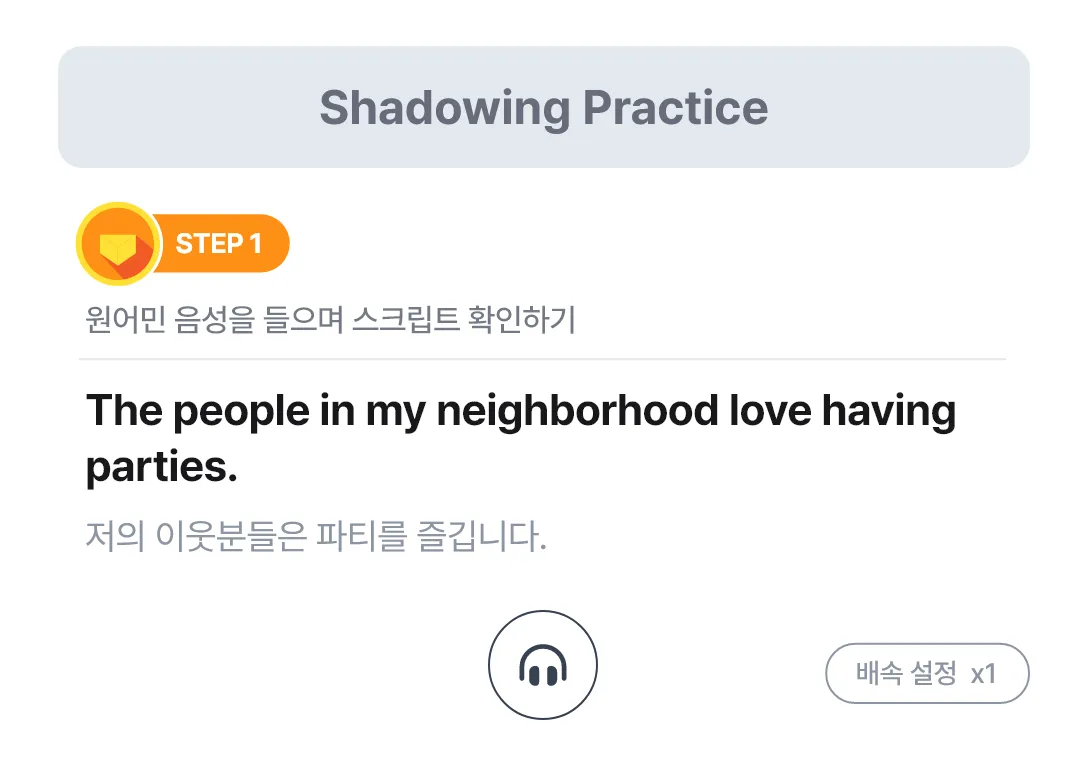Click the orange STEP 1 shield badge
Screen dimensions: 1084x768
[x=117, y=243]
